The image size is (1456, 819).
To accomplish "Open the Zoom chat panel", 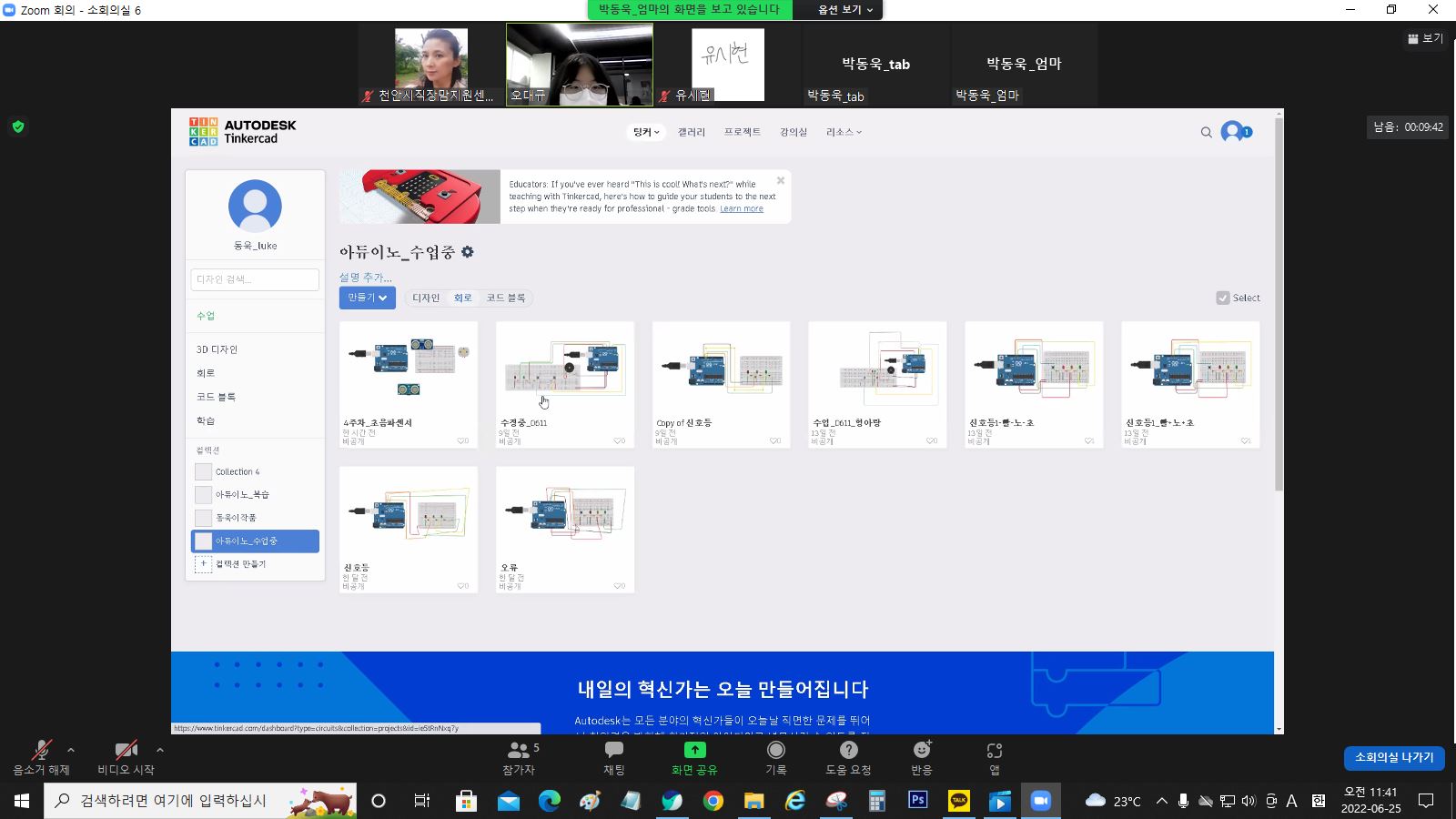I will pos(613,750).
